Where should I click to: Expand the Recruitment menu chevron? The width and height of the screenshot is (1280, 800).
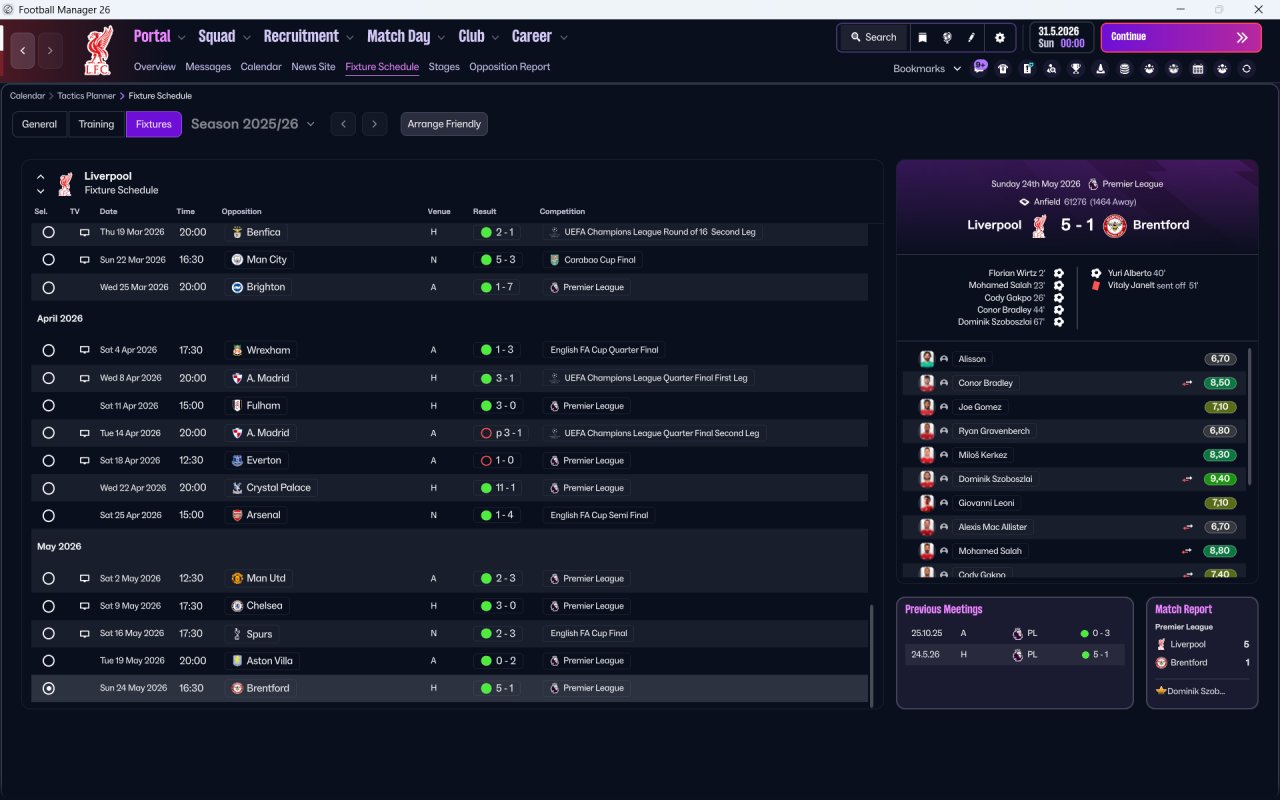click(350, 38)
